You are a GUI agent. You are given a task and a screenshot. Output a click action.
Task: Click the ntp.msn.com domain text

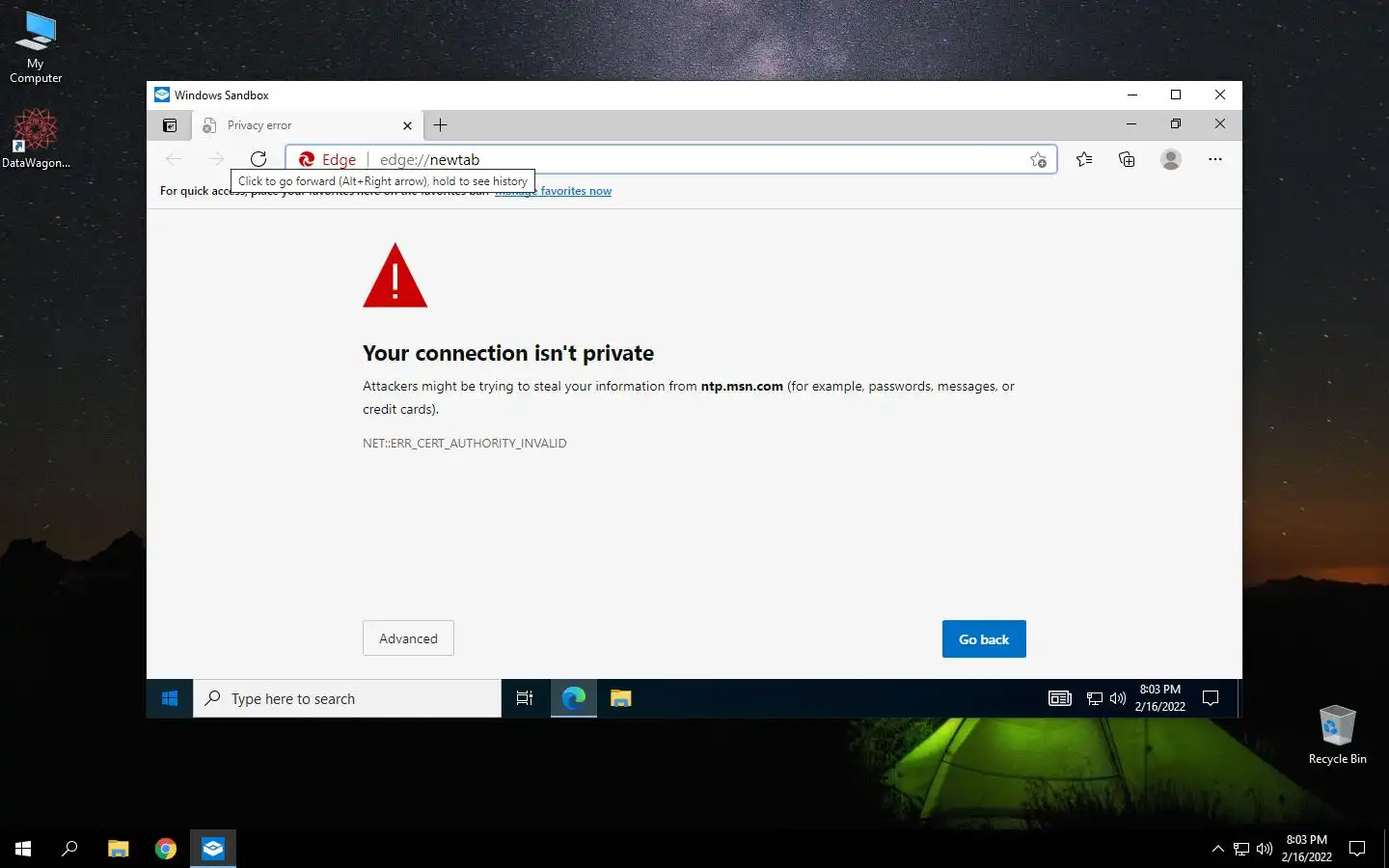(742, 386)
